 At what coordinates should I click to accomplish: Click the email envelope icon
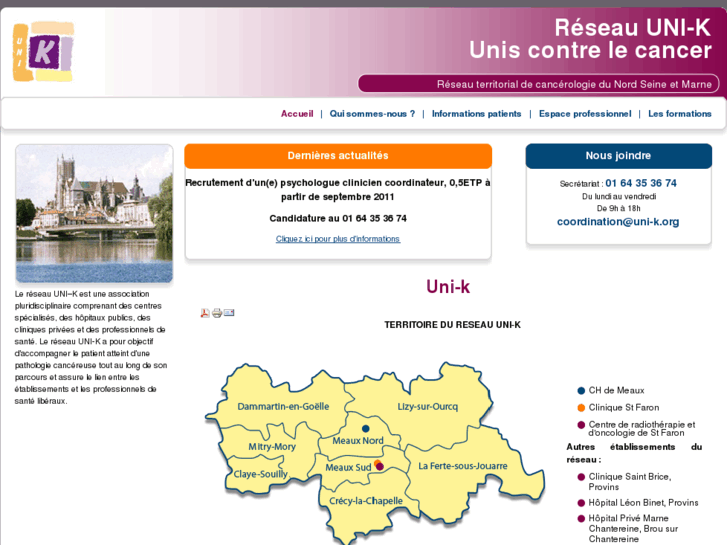(229, 313)
